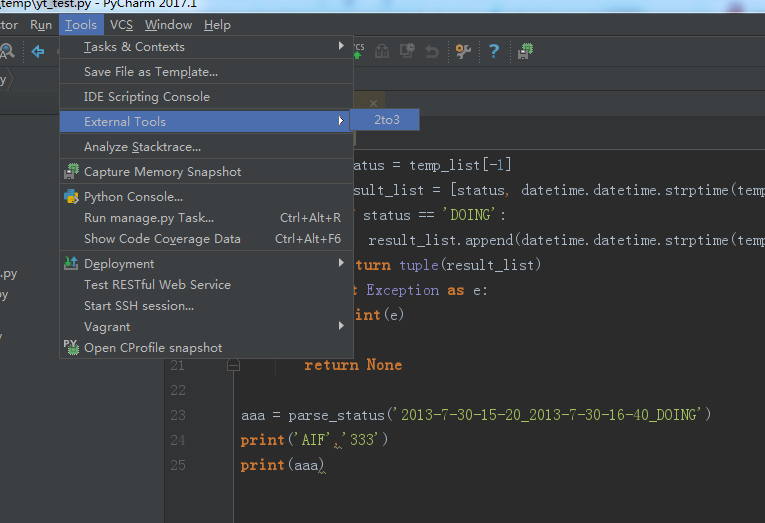Click print('AIF','333') on line 24
Screen dimensions: 765x523
pyautogui.click(x=314, y=440)
